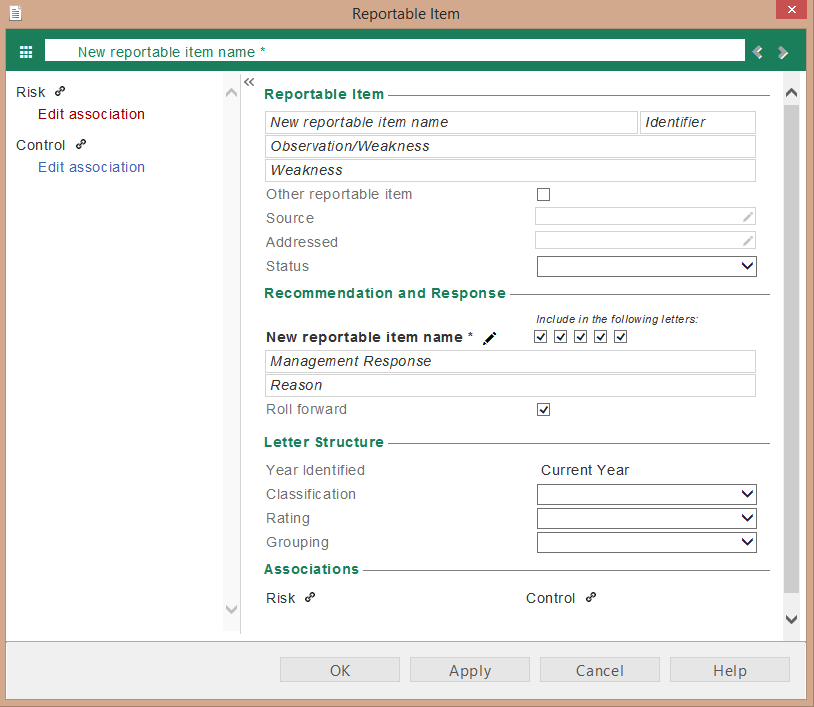Click the link icon next to Control in left panel
Image resolution: width=814 pixels, height=707 pixels.
[x=81, y=144]
